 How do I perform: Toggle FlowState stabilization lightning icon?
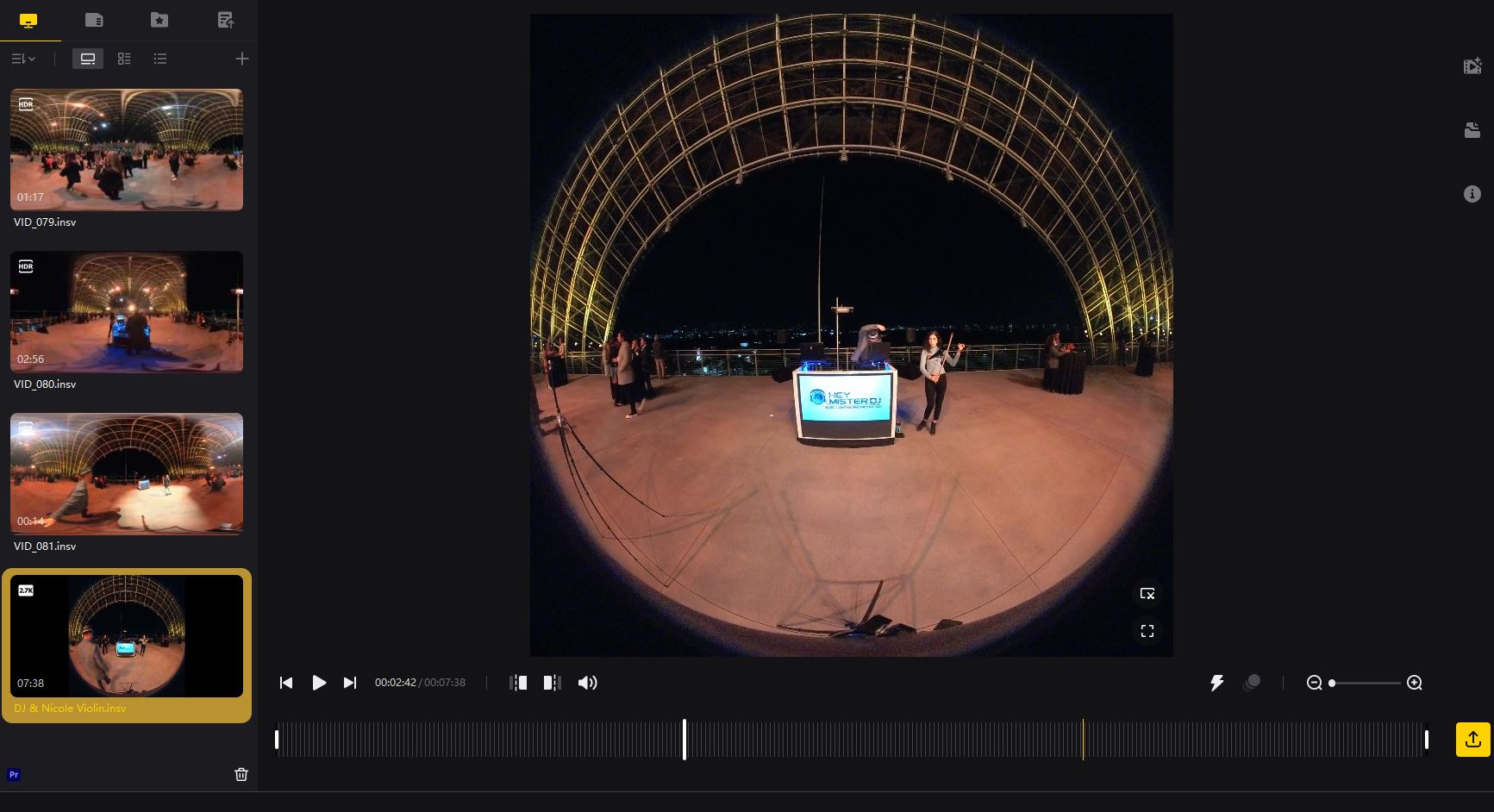[1216, 683]
